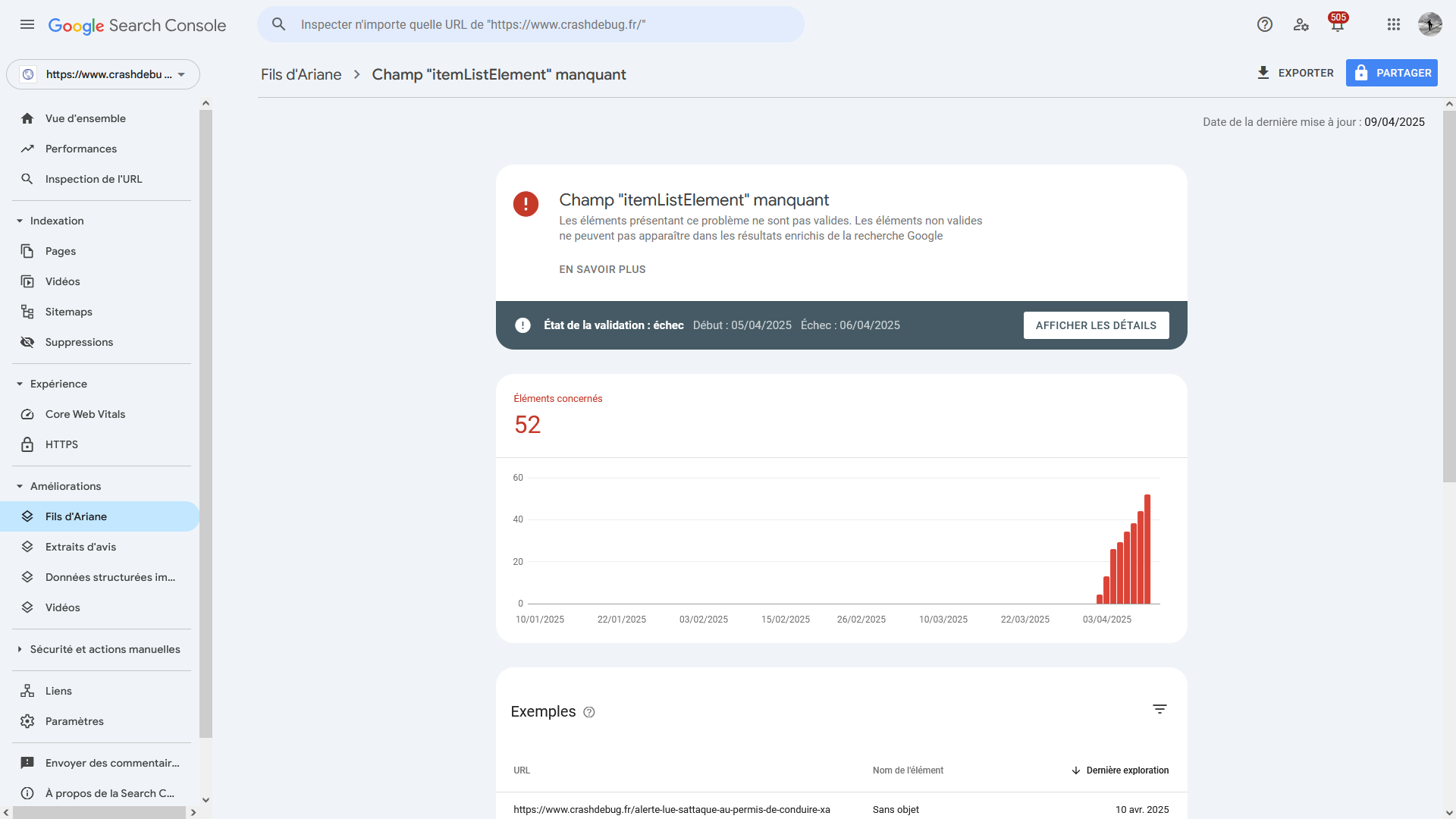Sort by Dernière exploration column
This screenshot has height=819, width=1456.
coord(1126,770)
